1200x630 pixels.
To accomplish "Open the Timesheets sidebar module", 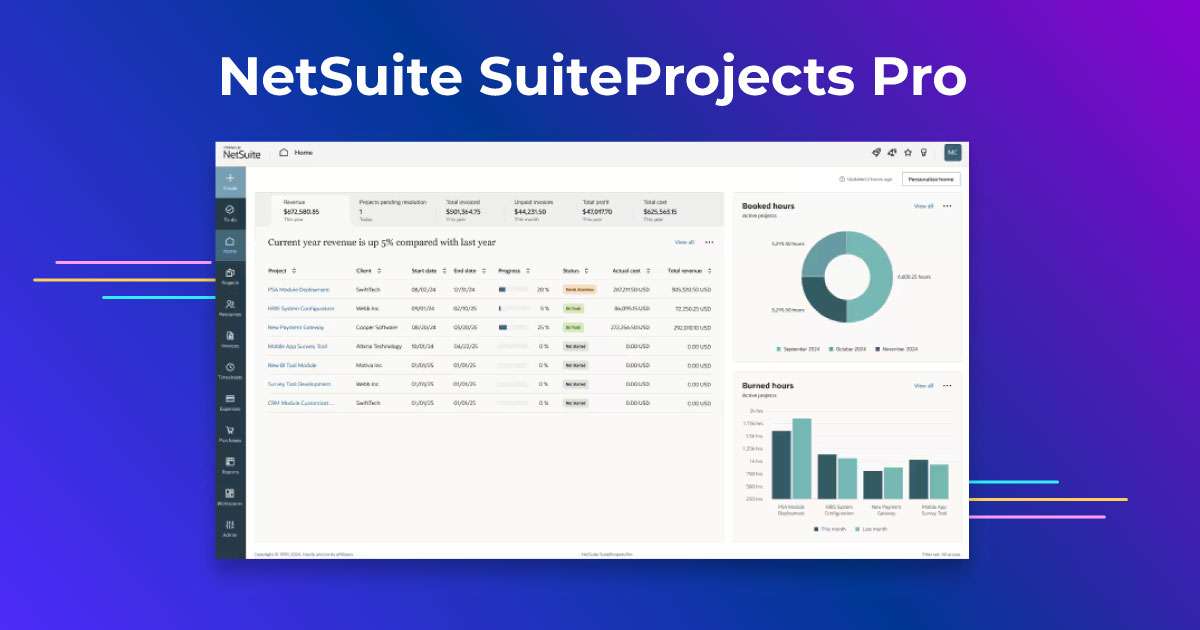I will [230, 371].
